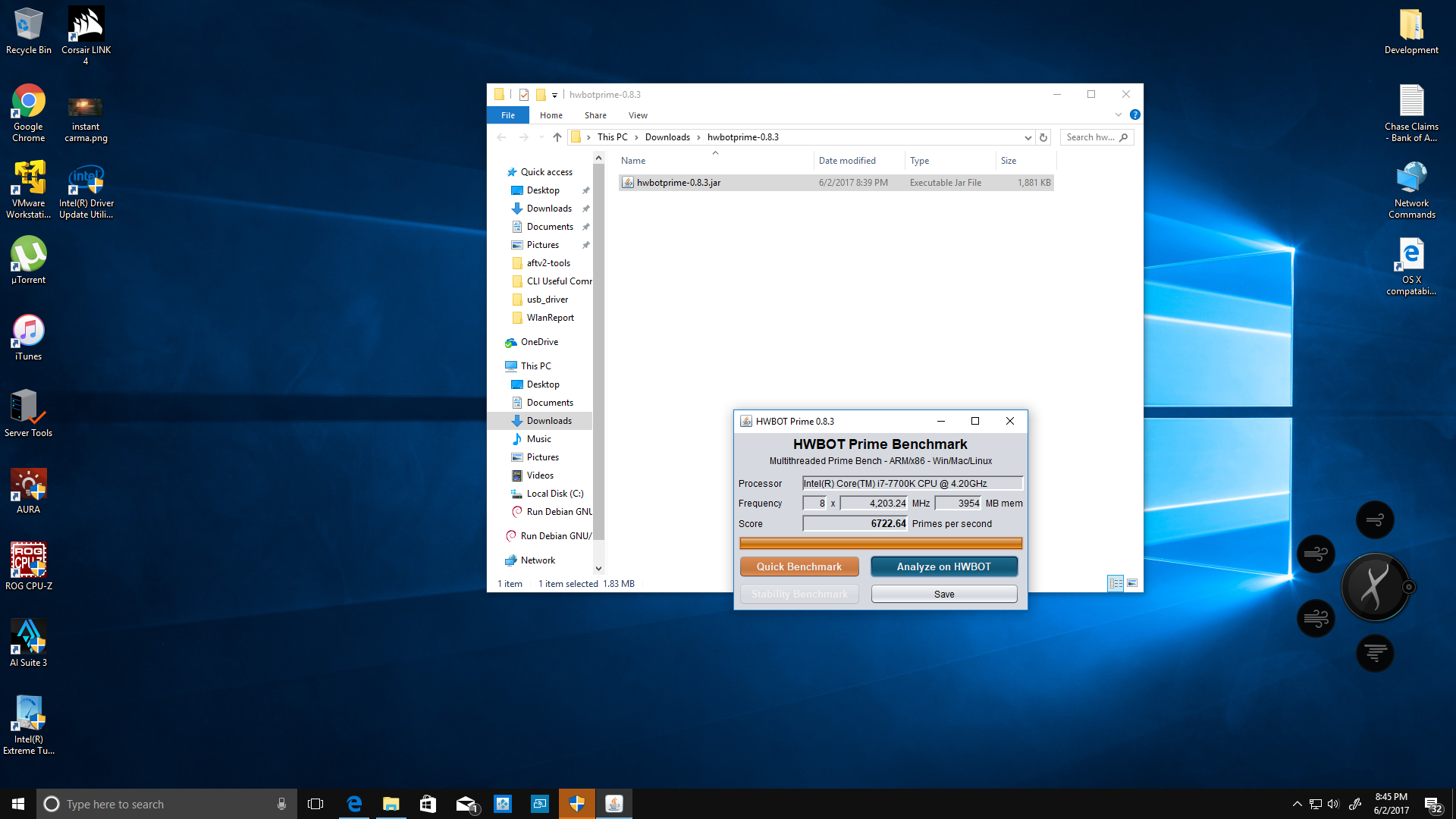
Task: Click This PC in the address breadcrumb
Action: [612, 137]
